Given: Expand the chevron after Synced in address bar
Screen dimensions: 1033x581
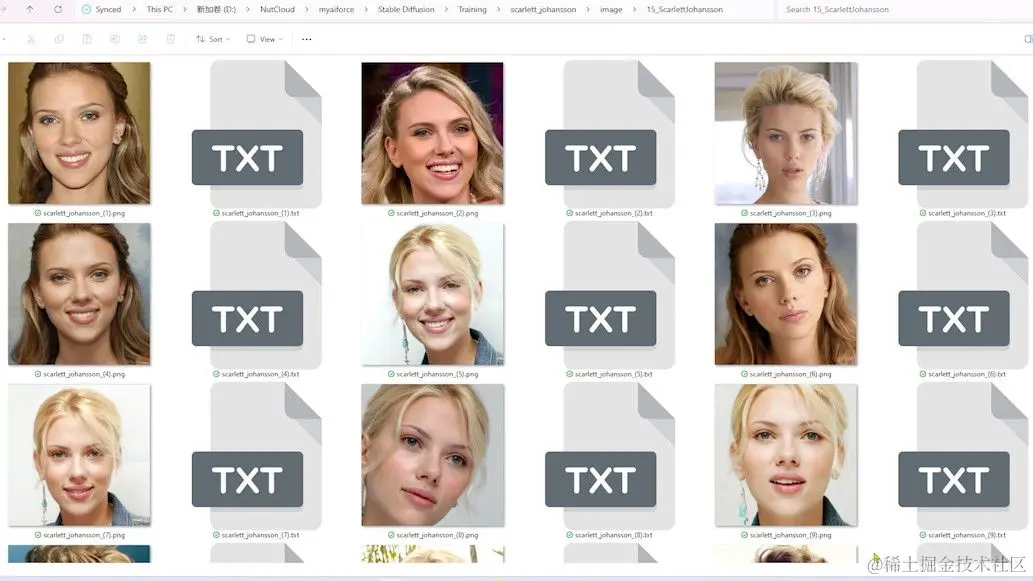Looking at the screenshot, I should coord(134,9).
